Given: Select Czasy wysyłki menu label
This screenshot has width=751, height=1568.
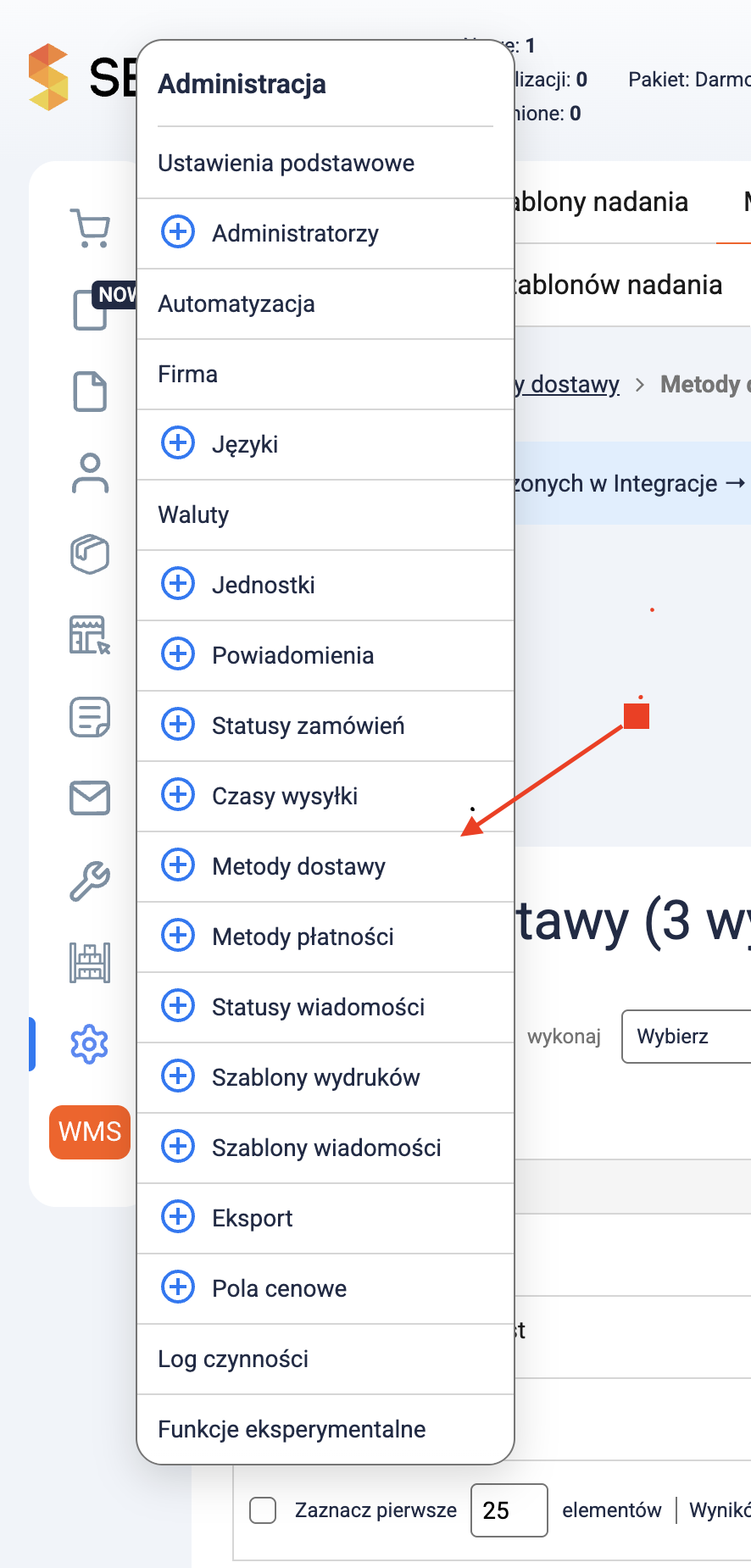Looking at the screenshot, I should coord(285,797).
